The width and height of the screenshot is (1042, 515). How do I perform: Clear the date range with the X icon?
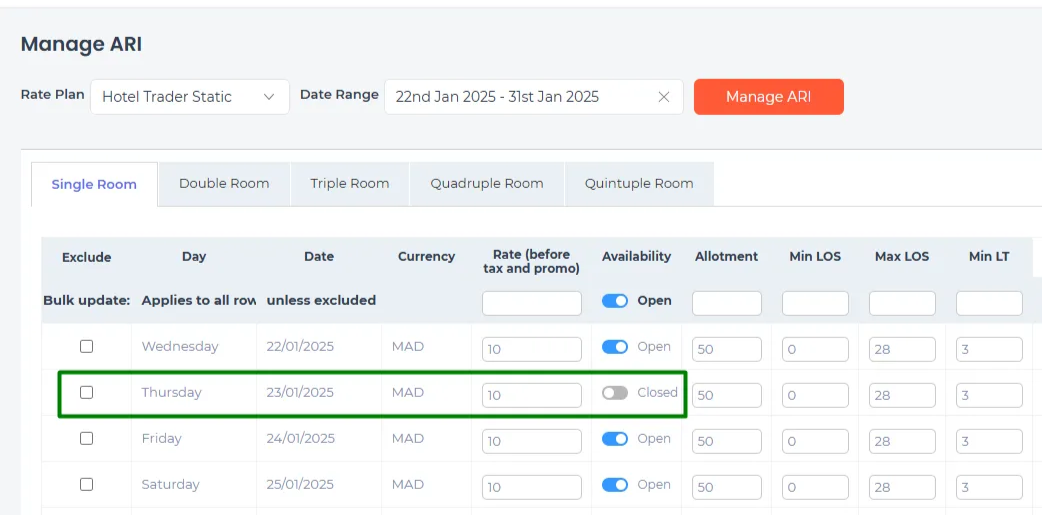pyautogui.click(x=663, y=97)
